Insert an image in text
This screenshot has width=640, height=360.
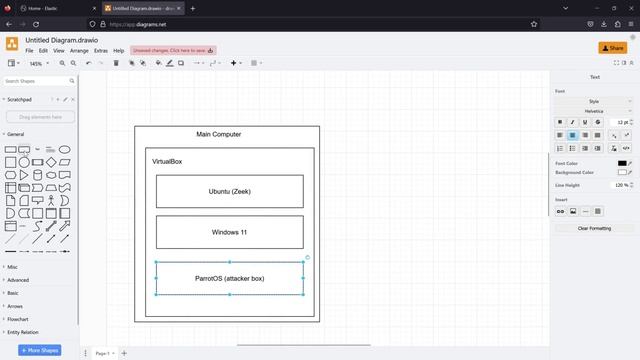tap(573, 211)
